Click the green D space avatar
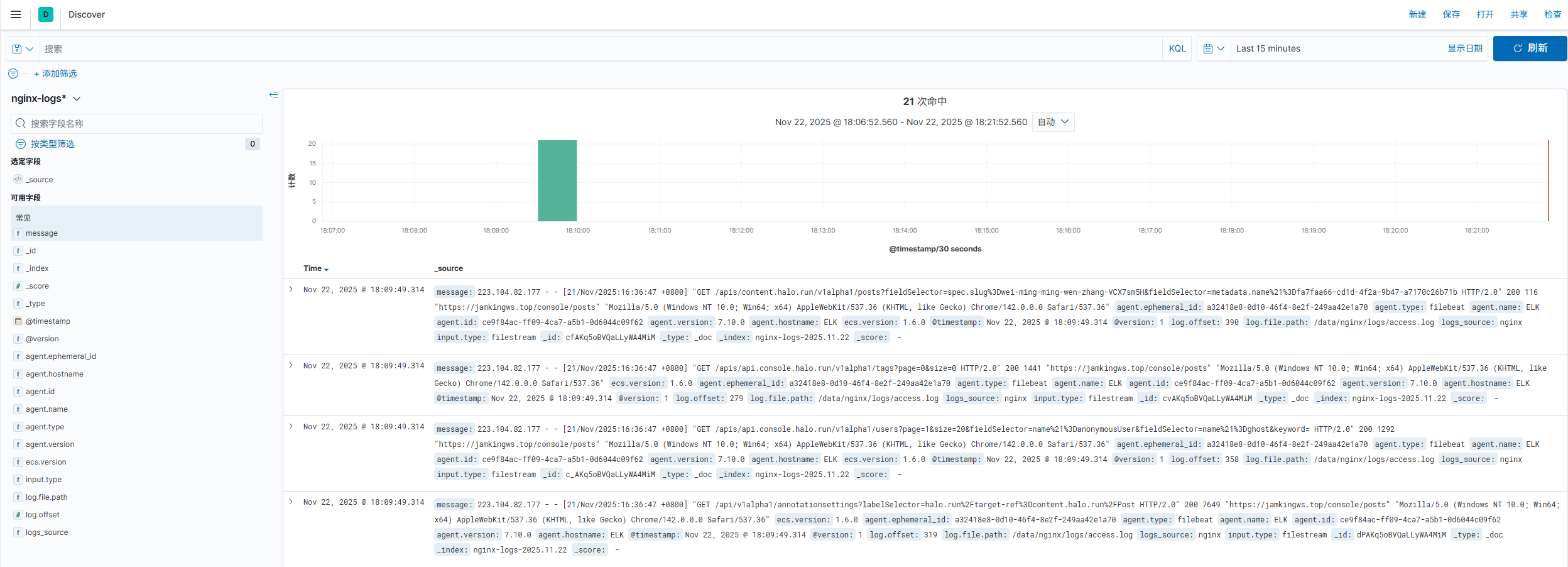This screenshot has height=567, width=1568. (46, 14)
